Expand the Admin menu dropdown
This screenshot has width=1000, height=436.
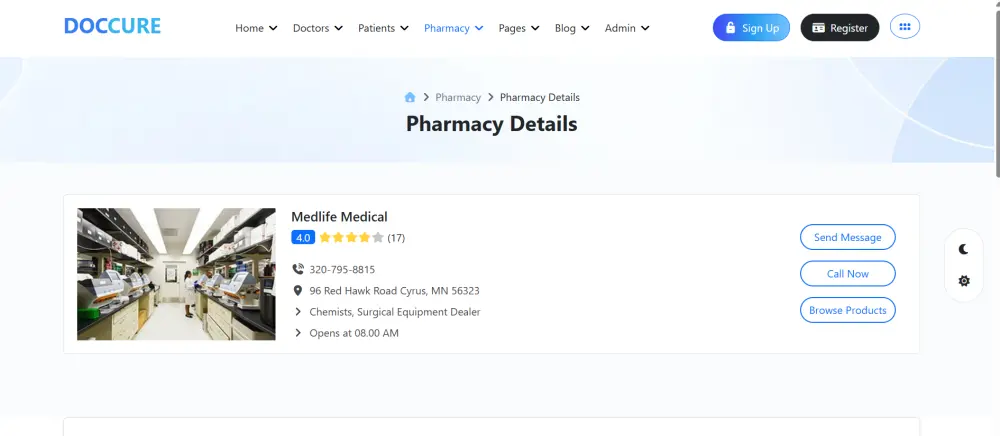[x=627, y=28]
